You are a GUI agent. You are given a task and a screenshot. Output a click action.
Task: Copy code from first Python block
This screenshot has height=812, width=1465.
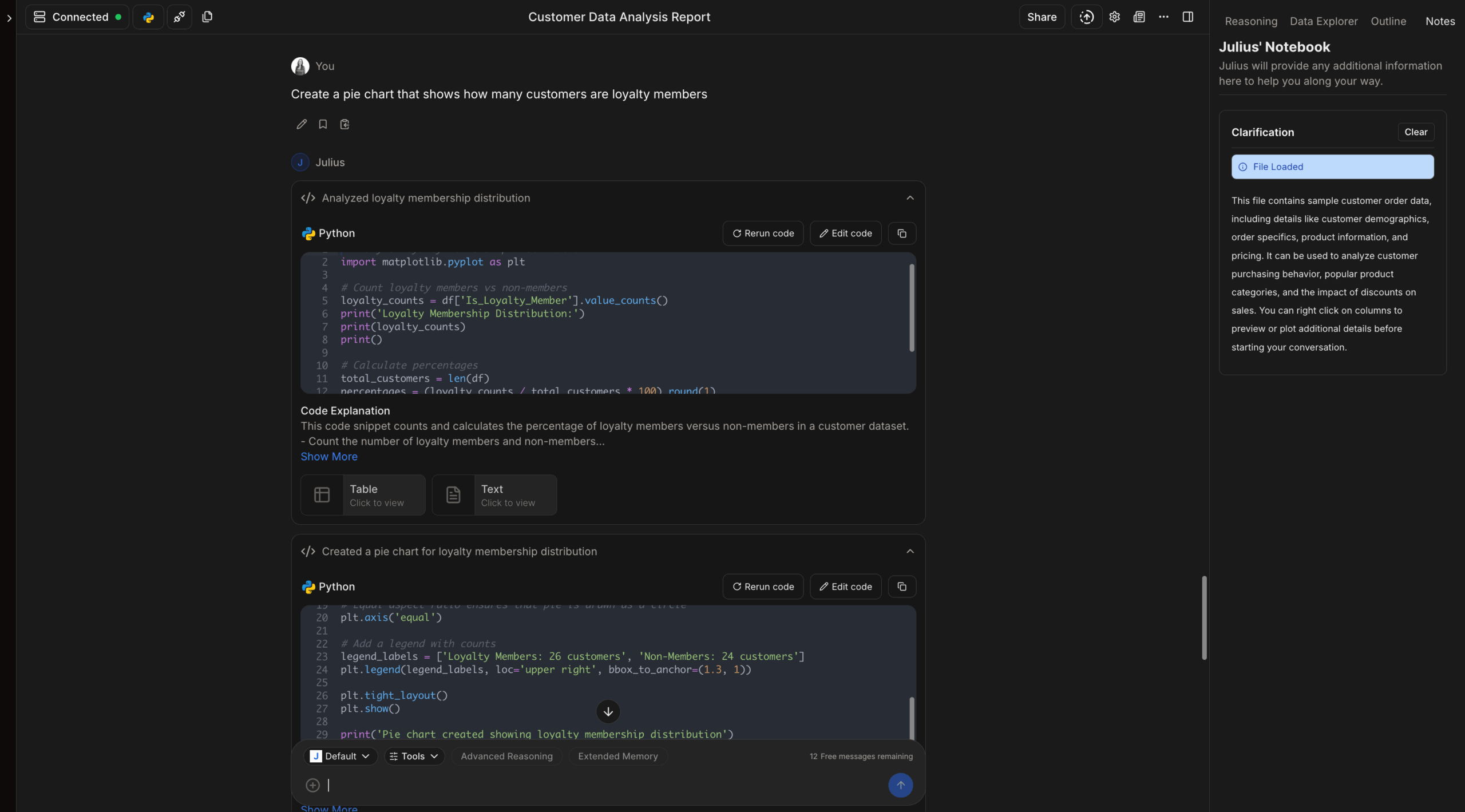pos(902,233)
